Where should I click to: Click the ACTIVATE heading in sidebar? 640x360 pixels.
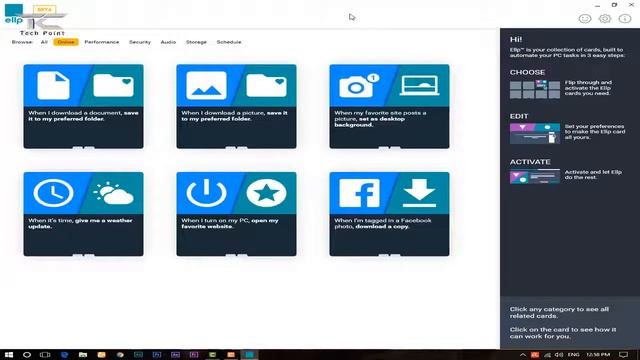[530, 162]
